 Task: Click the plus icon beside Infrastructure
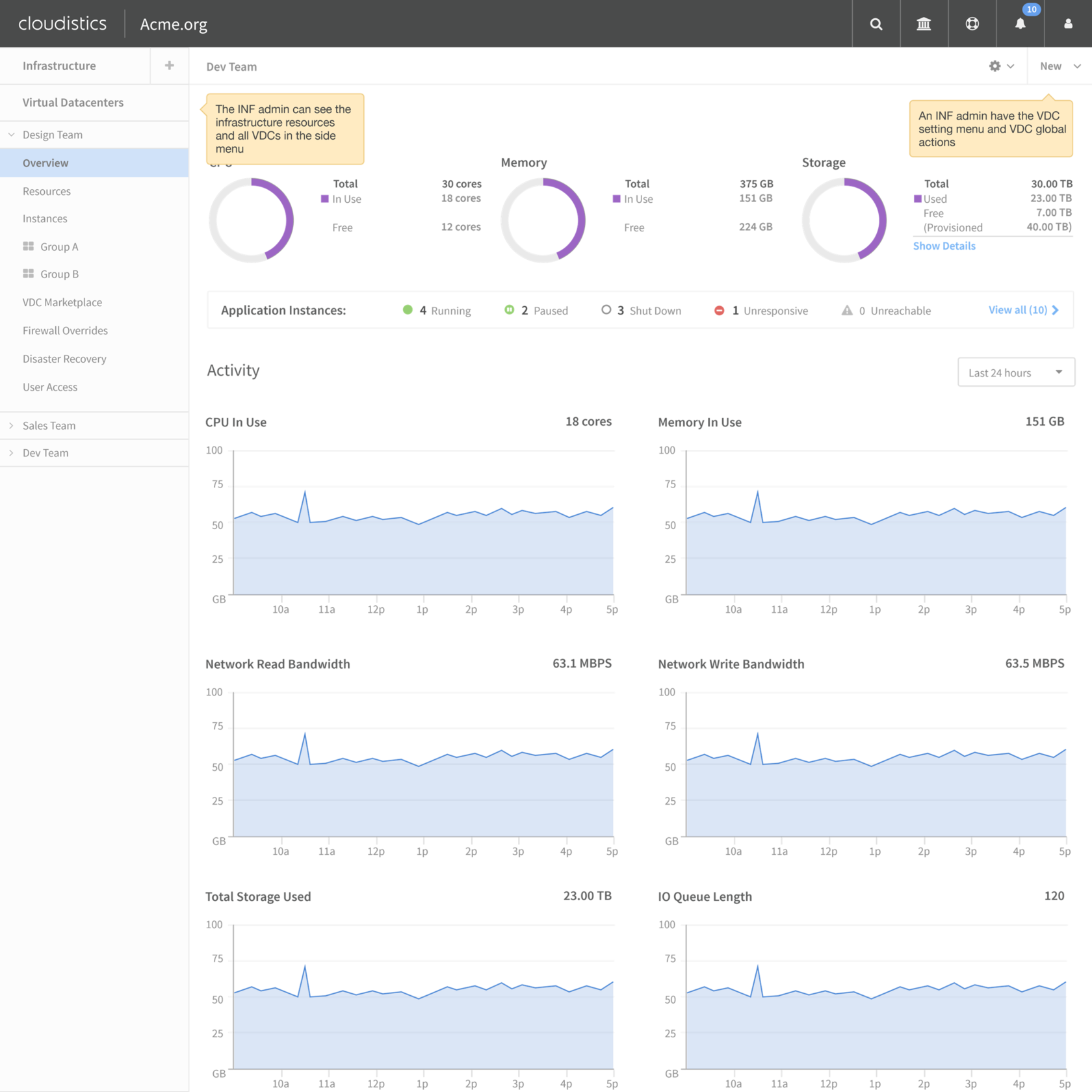169,66
